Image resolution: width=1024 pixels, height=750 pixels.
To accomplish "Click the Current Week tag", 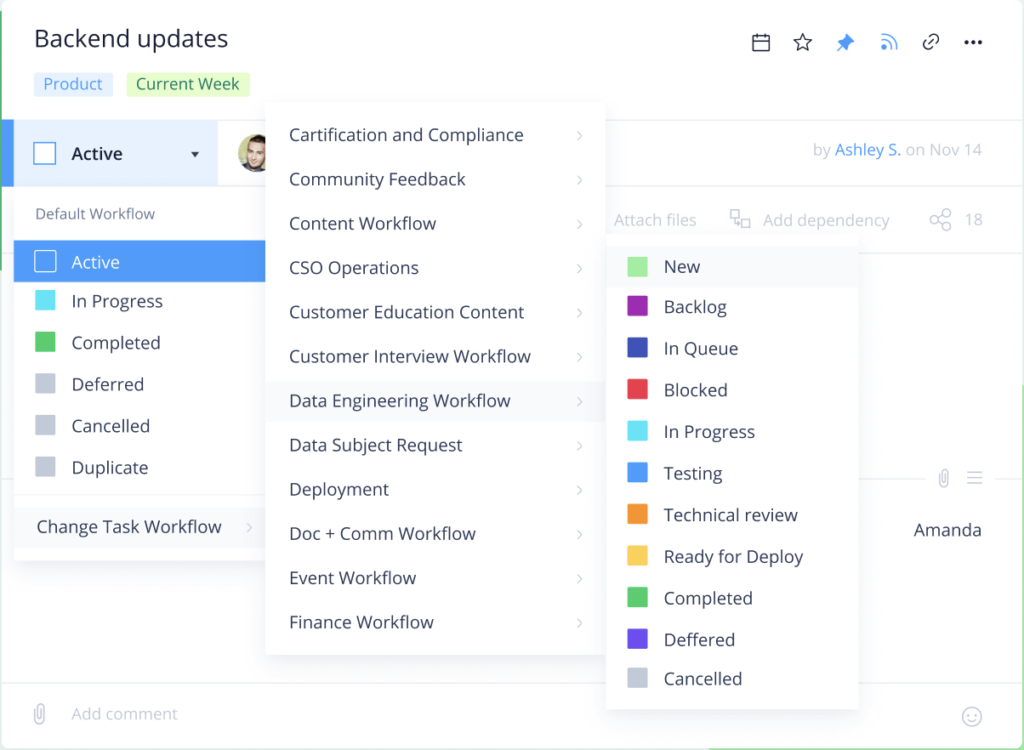I will [188, 84].
